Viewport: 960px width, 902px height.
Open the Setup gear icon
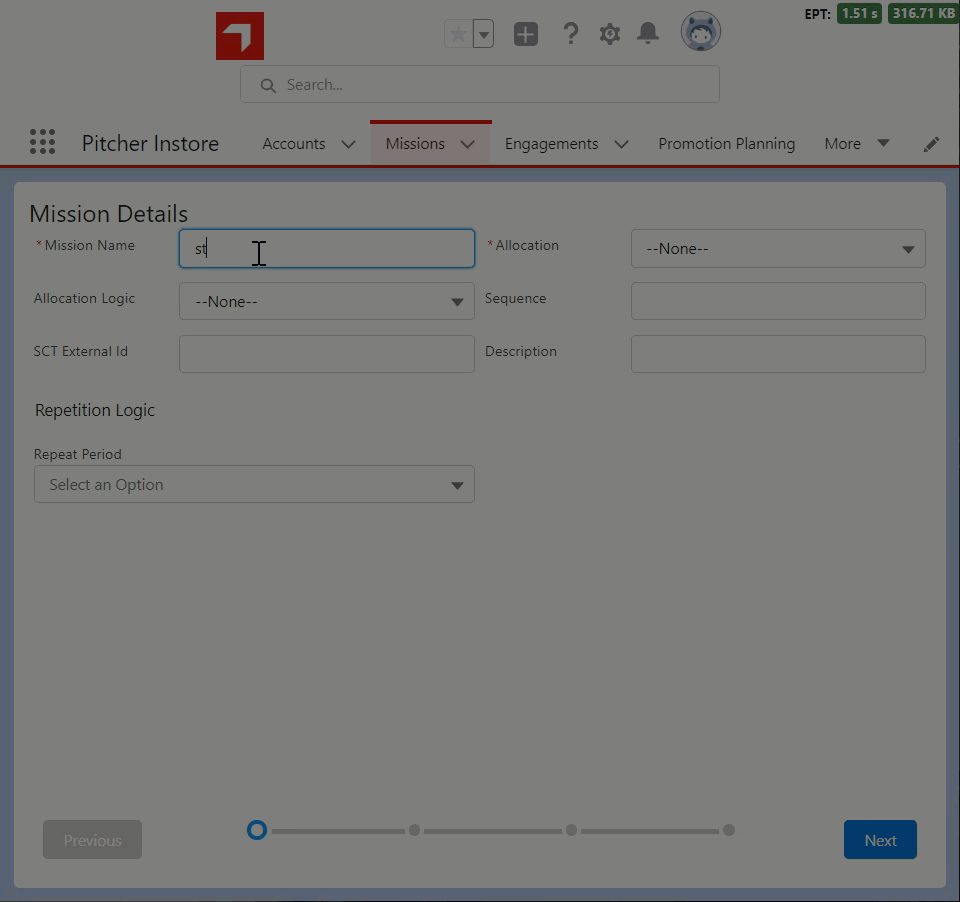tap(610, 34)
